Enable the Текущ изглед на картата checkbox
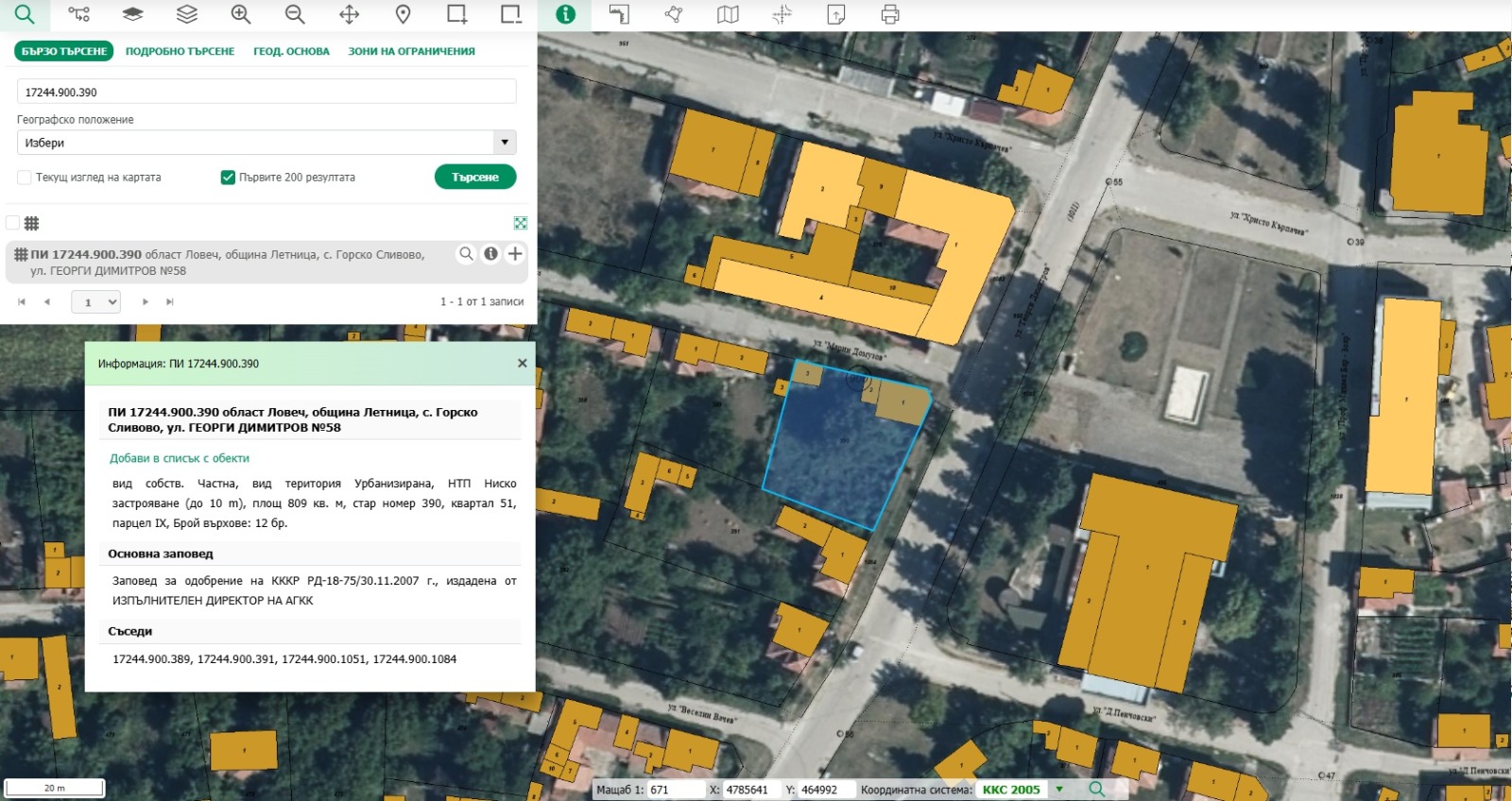1512x801 pixels. coord(25,178)
